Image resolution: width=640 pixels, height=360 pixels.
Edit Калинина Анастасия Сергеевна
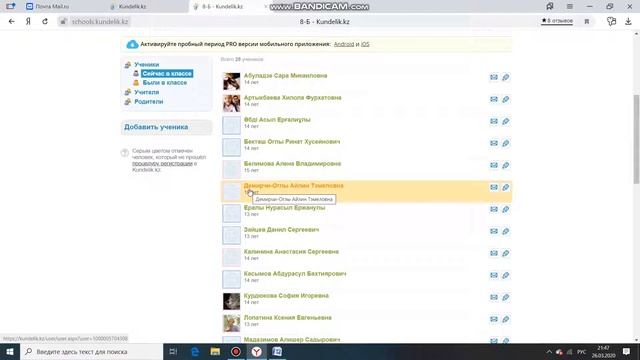click(505, 253)
